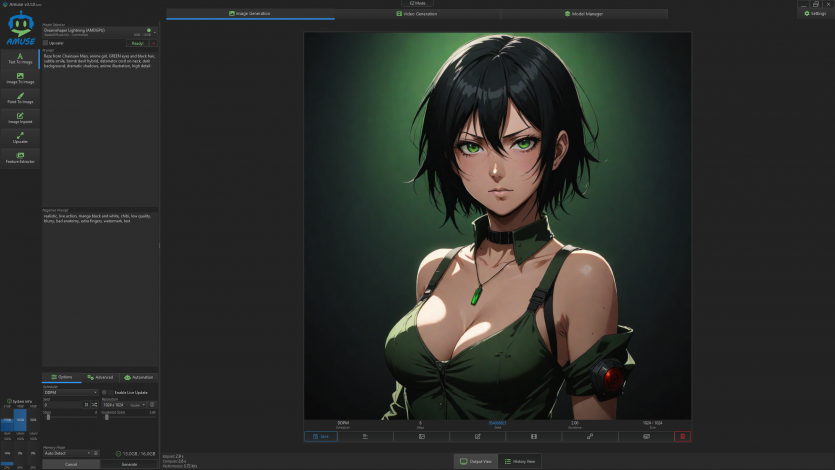Viewport: 835px width, 470px height.
Task: Switch to Paint To Image mode
Action: 20,98
